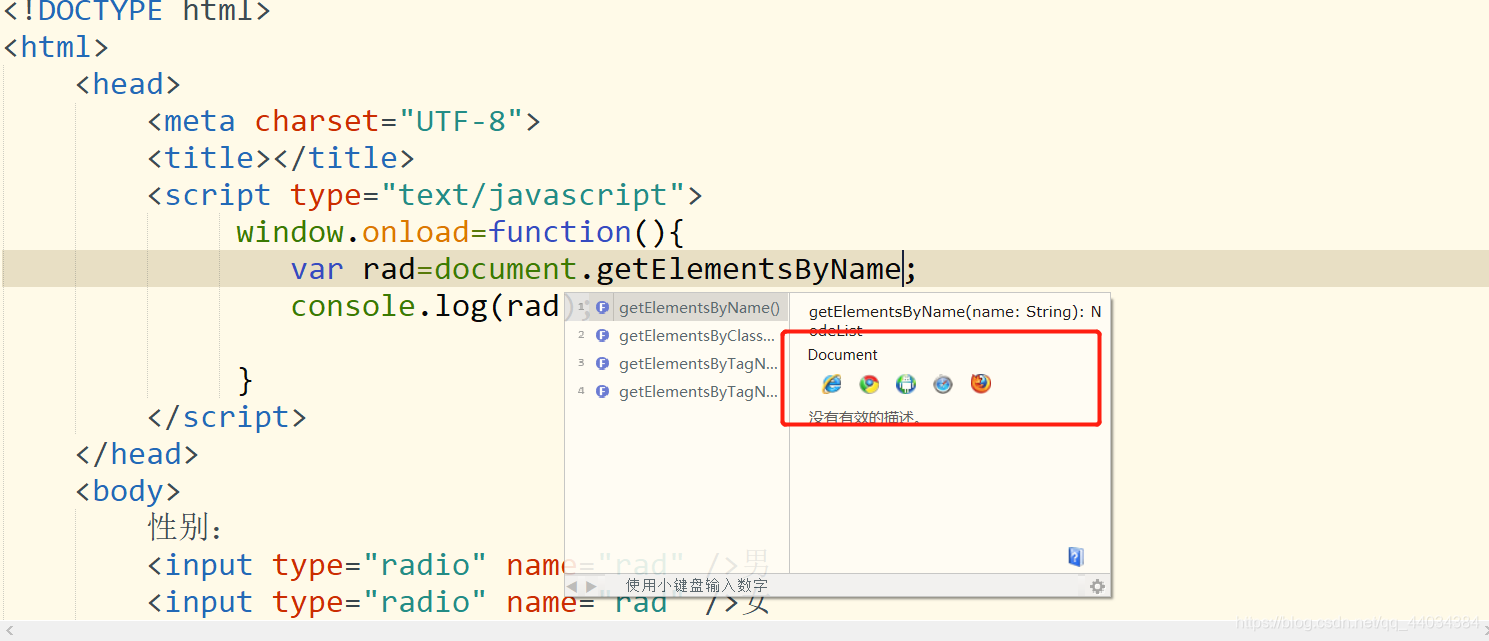Click "getElementsByName" in the editor code line
The width and height of the screenshot is (1489, 641).
click(x=749, y=269)
